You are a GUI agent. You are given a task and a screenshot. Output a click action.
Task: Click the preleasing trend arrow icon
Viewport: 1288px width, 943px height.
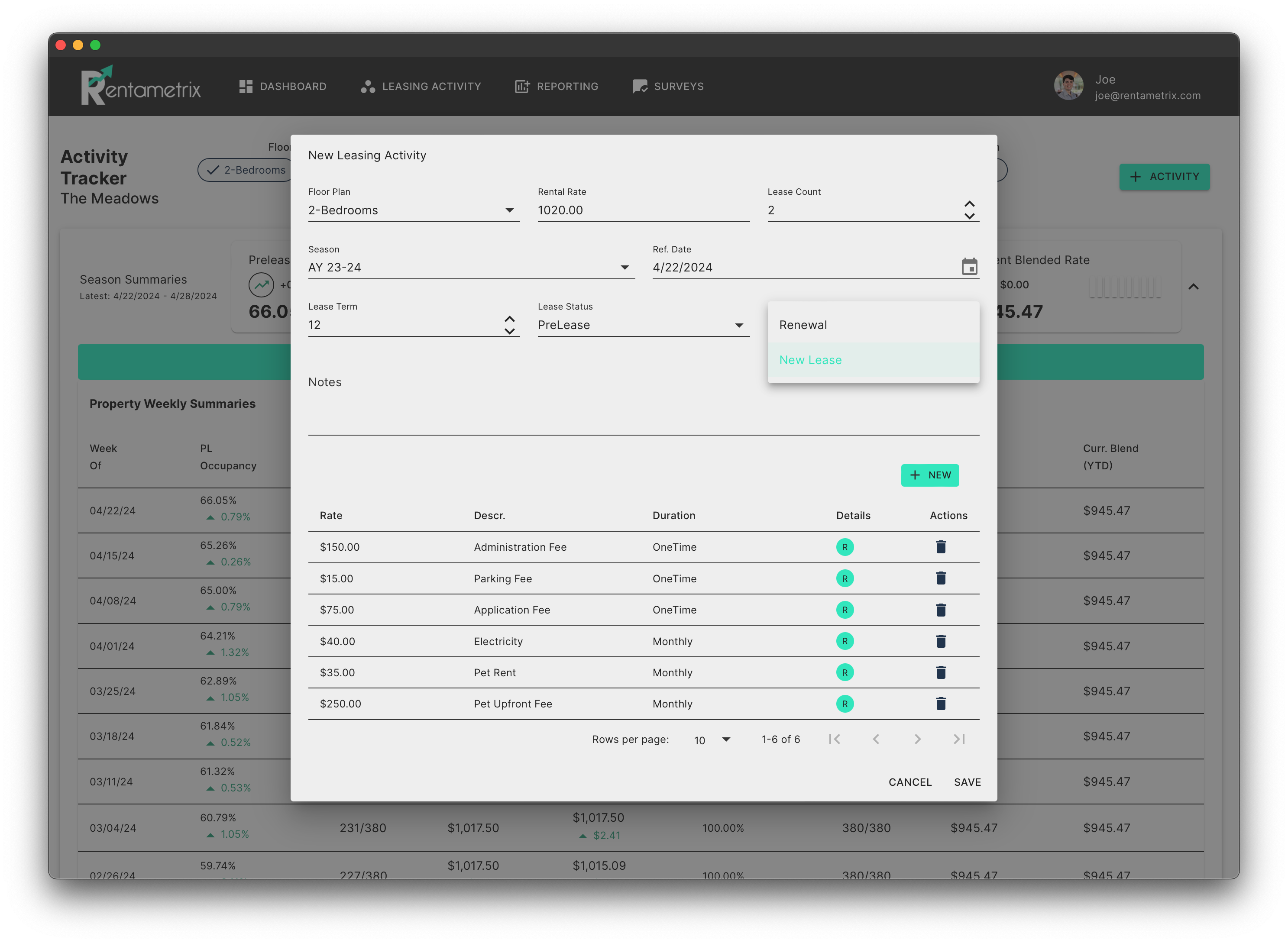click(x=261, y=284)
